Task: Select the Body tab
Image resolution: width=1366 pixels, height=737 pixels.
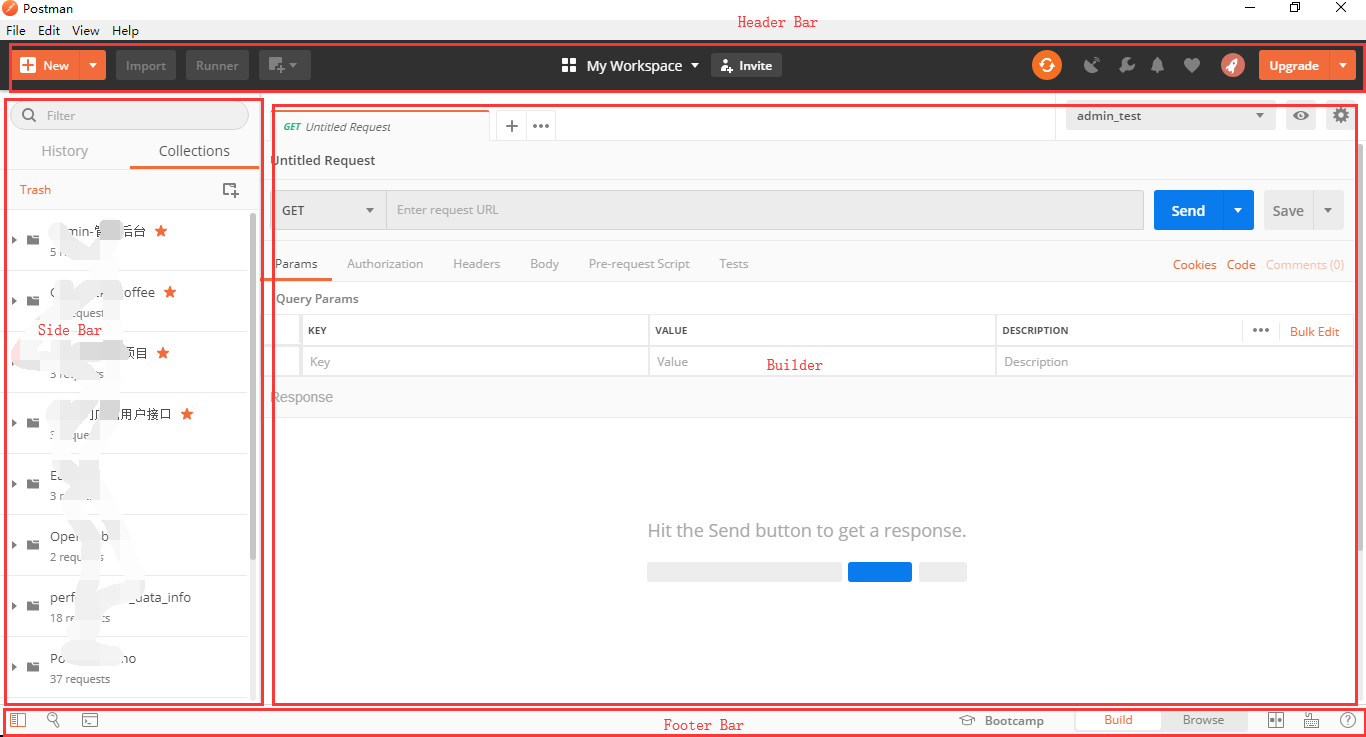Action: tap(544, 264)
